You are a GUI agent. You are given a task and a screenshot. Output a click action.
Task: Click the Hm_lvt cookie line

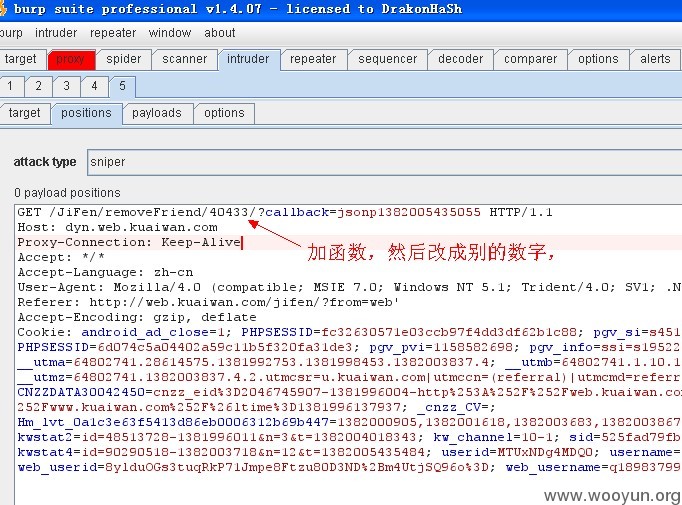click(349, 422)
